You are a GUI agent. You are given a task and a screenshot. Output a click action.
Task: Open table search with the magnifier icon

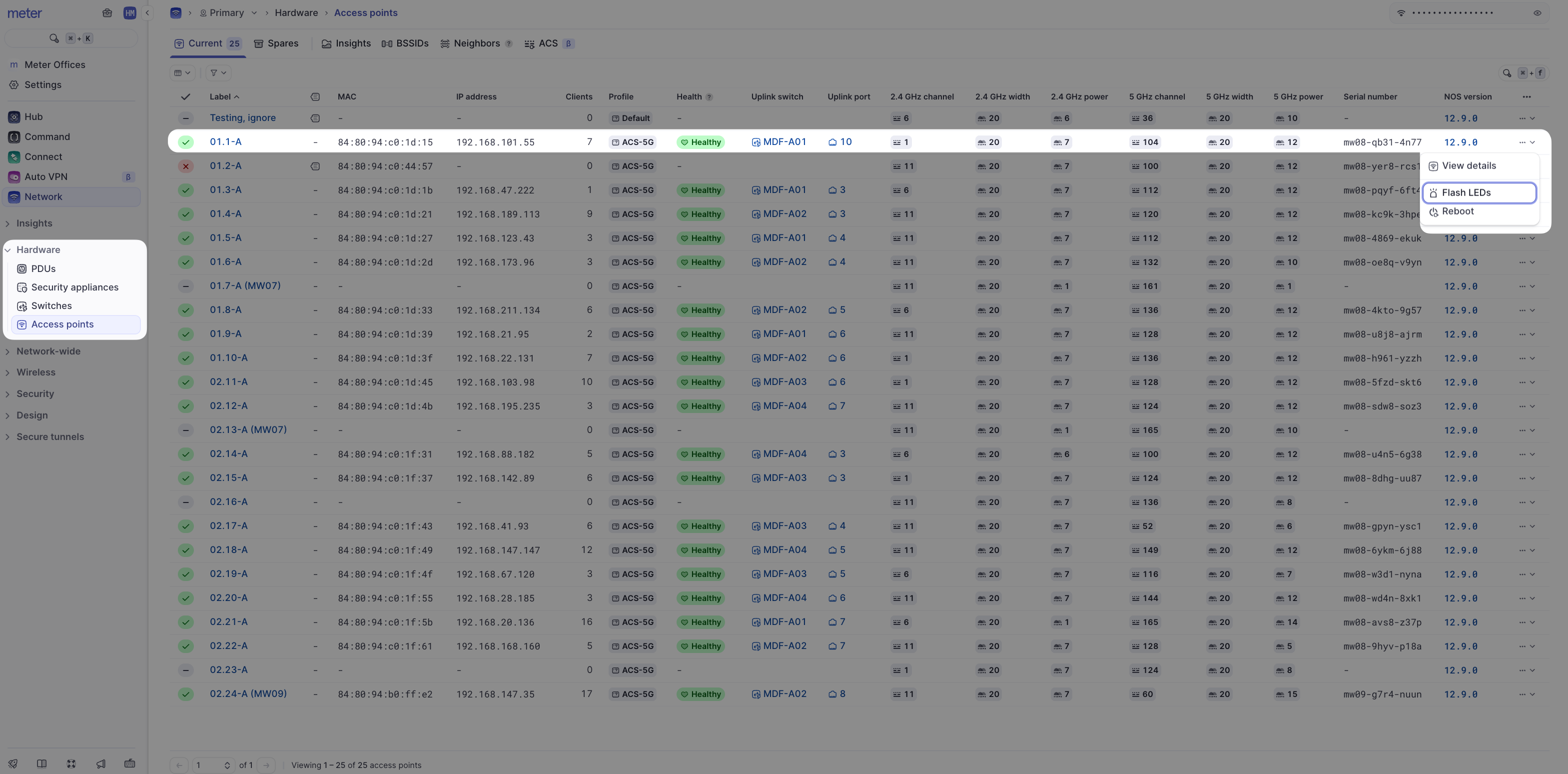[x=1508, y=72]
